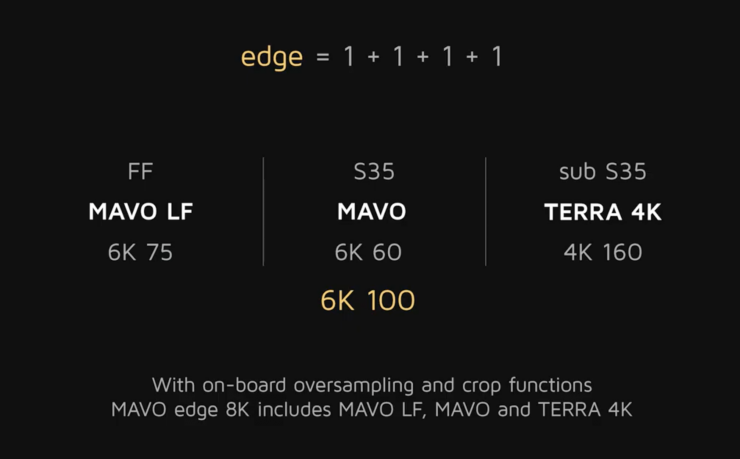
Task: Select the last "1" in the equation
Action: pos(496,57)
